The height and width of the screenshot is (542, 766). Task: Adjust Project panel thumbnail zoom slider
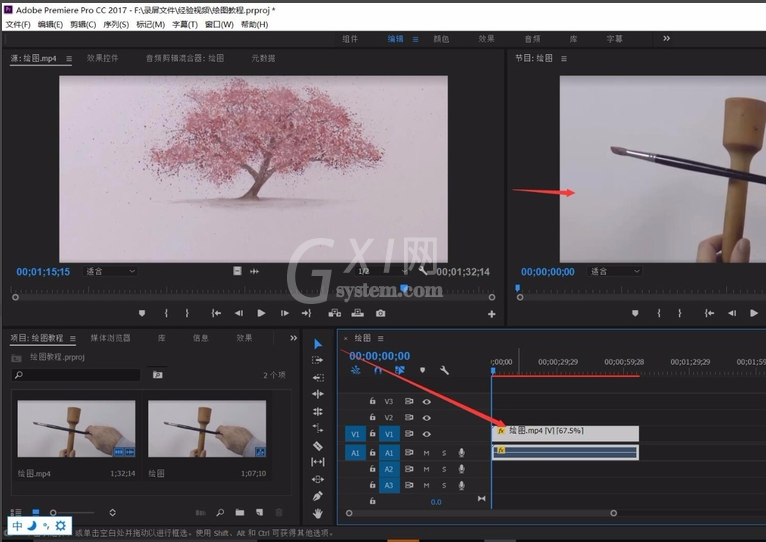point(72,513)
